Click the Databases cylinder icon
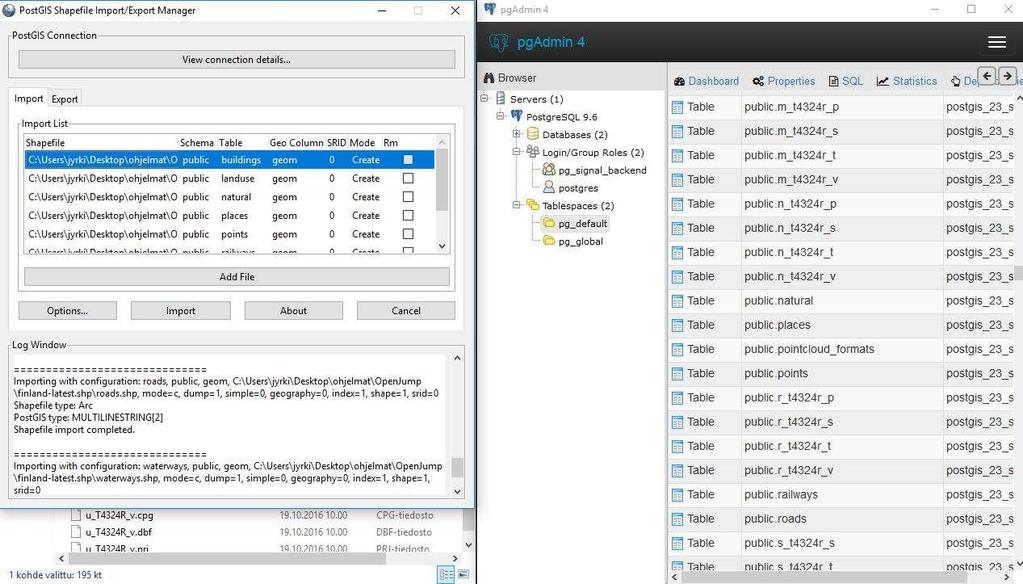Image resolution: width=1023 pixels, height=584 pixels. pyautogui.click(x=532, y=134)
